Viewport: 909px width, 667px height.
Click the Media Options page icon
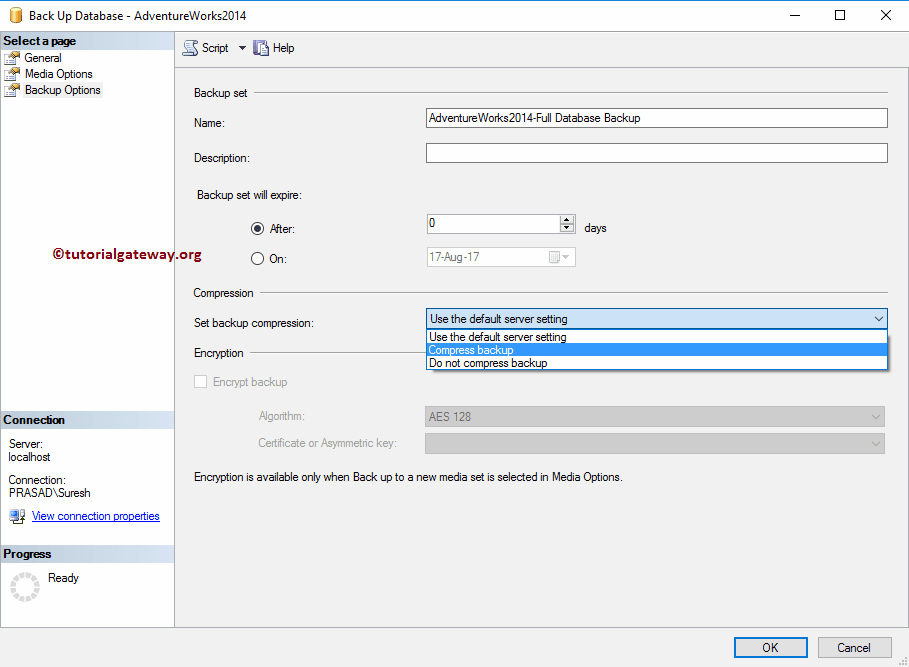tap(14, 73)
